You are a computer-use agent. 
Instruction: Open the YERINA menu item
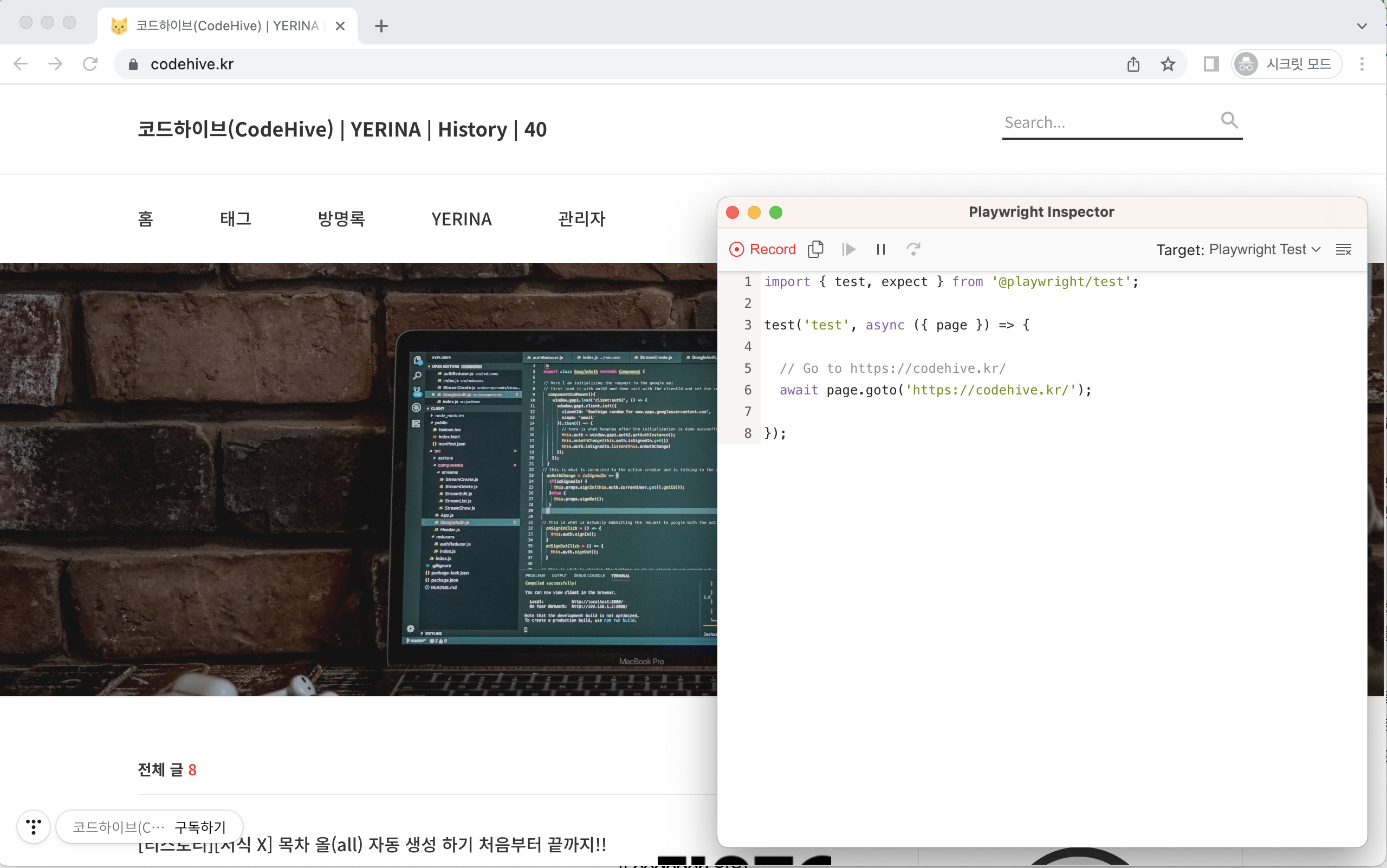(x=461, y=219)
